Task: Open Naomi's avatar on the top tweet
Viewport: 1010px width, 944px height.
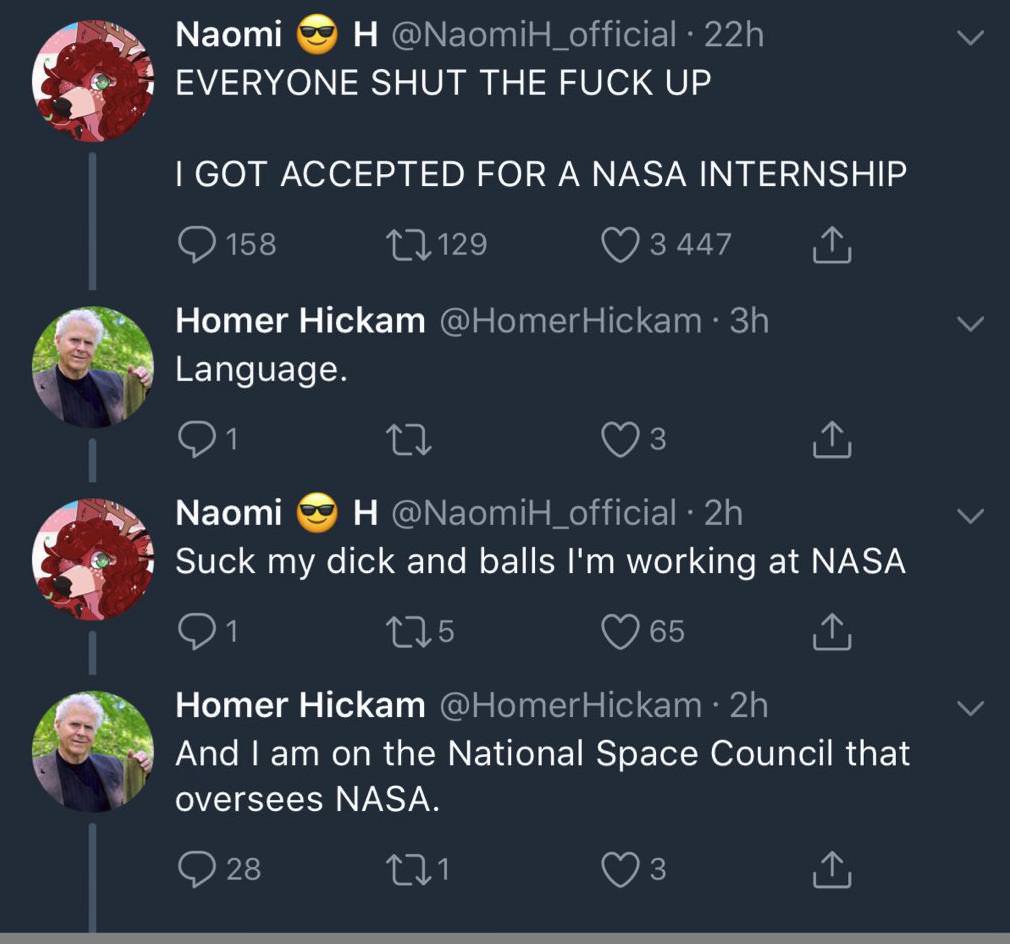Action: pyautogui.click(x=93, y=80)
